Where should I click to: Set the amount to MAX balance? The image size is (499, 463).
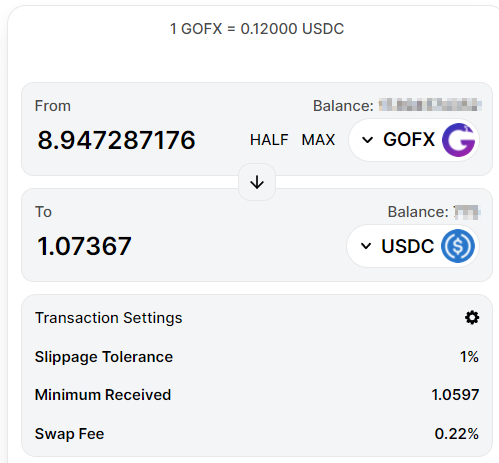pyautogui.click(x=318, y=140)
